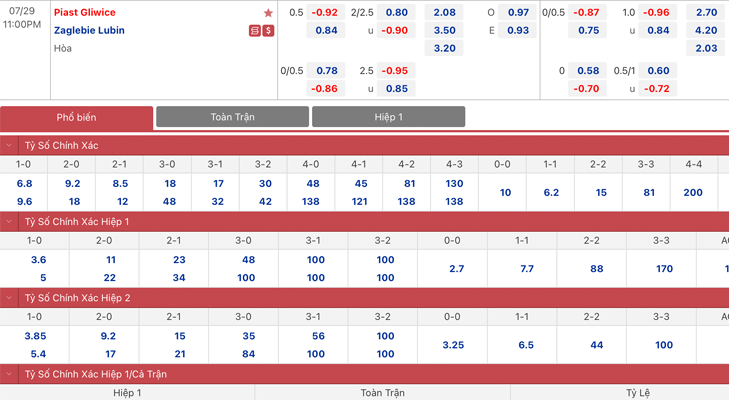Collapse the Tỷ Số Chính Xác Hiệp 1 section

click(9, 222)
